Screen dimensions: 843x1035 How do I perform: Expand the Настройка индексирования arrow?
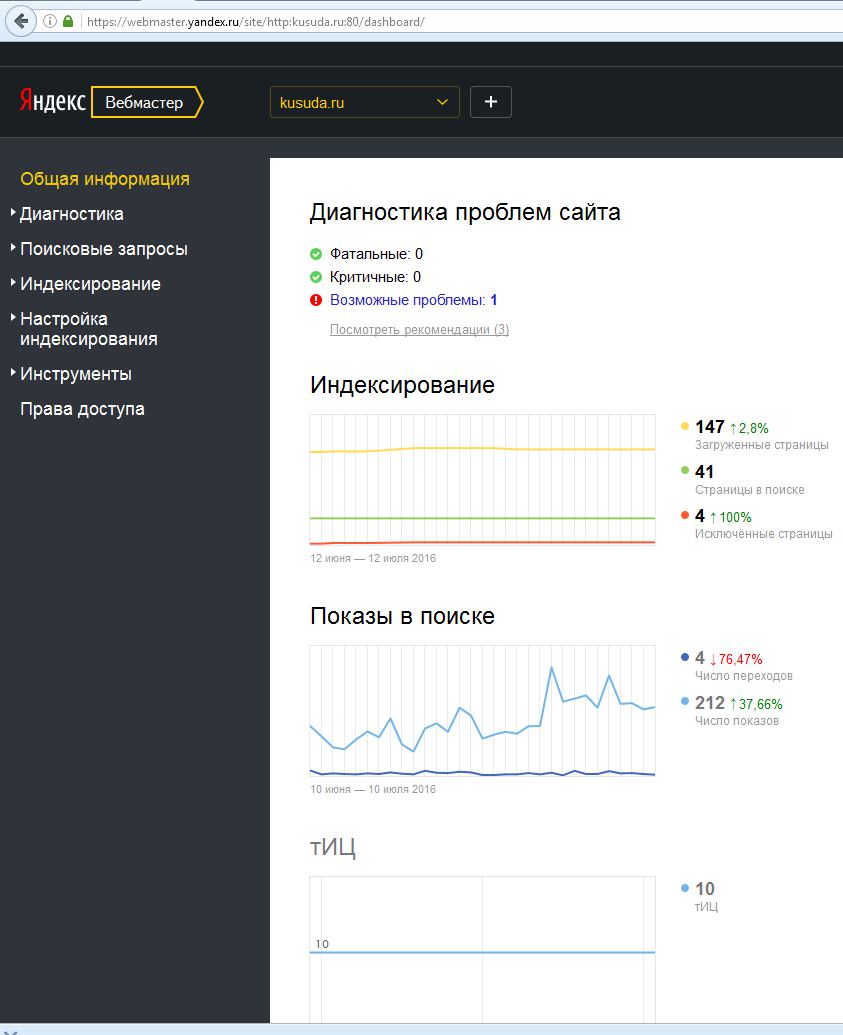pyautogui.click(x=13, y=317)
